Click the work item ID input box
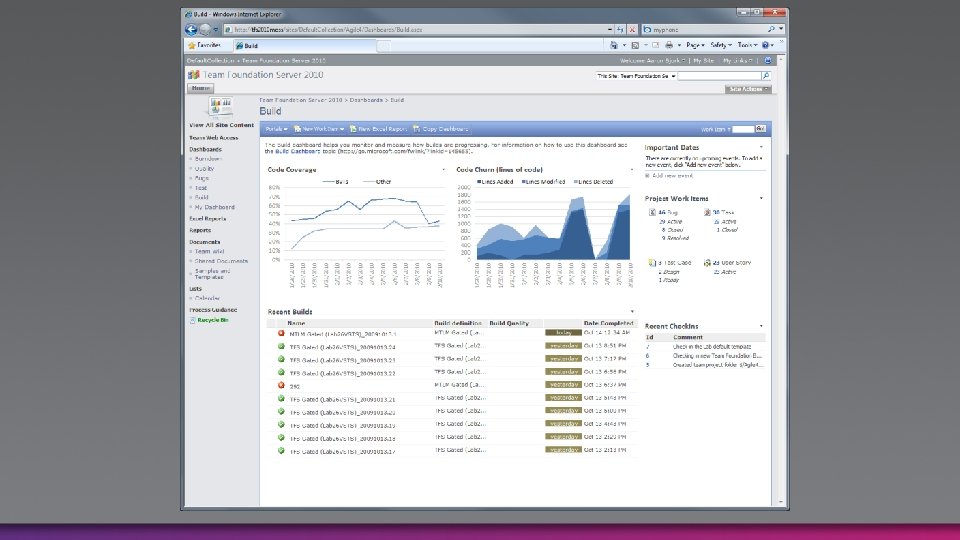 743,129
